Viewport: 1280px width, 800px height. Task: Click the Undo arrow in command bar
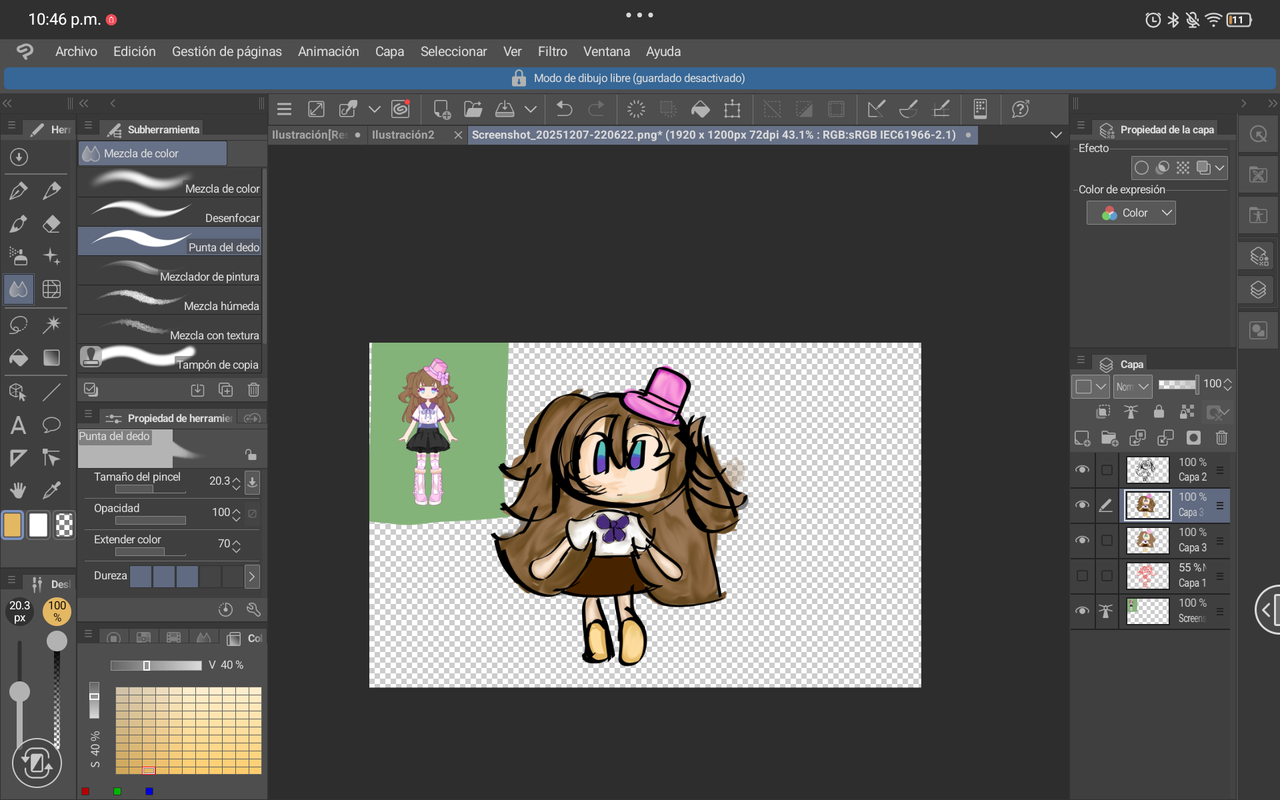564,109
